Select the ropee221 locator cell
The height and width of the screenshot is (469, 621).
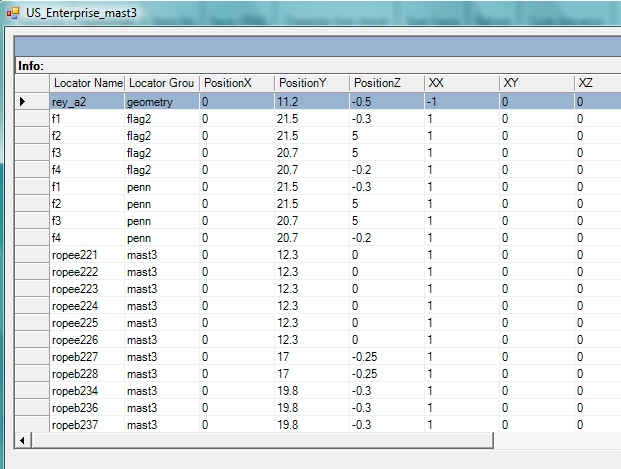(87, 255)
